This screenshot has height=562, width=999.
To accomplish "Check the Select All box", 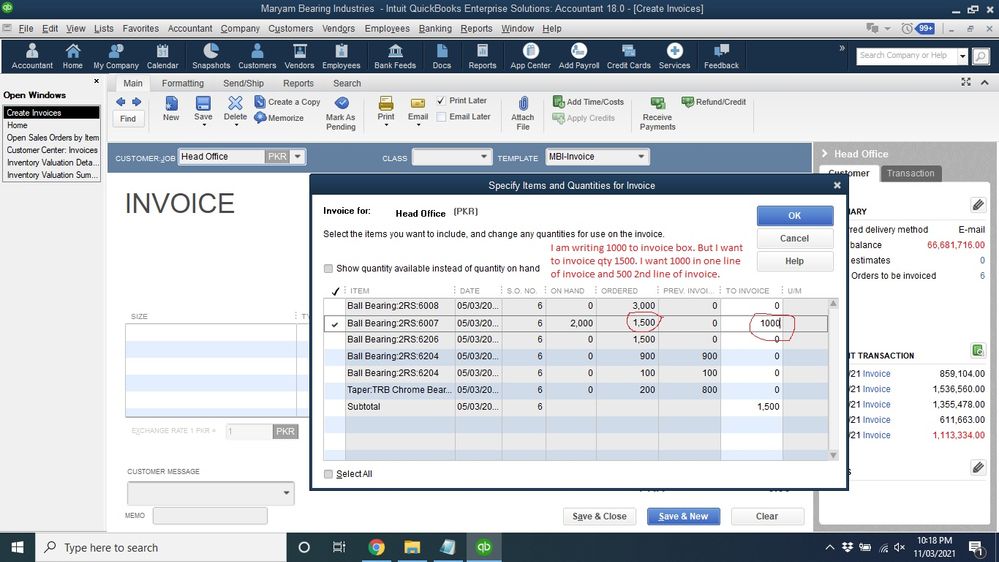I will click(x=329, y=474).
